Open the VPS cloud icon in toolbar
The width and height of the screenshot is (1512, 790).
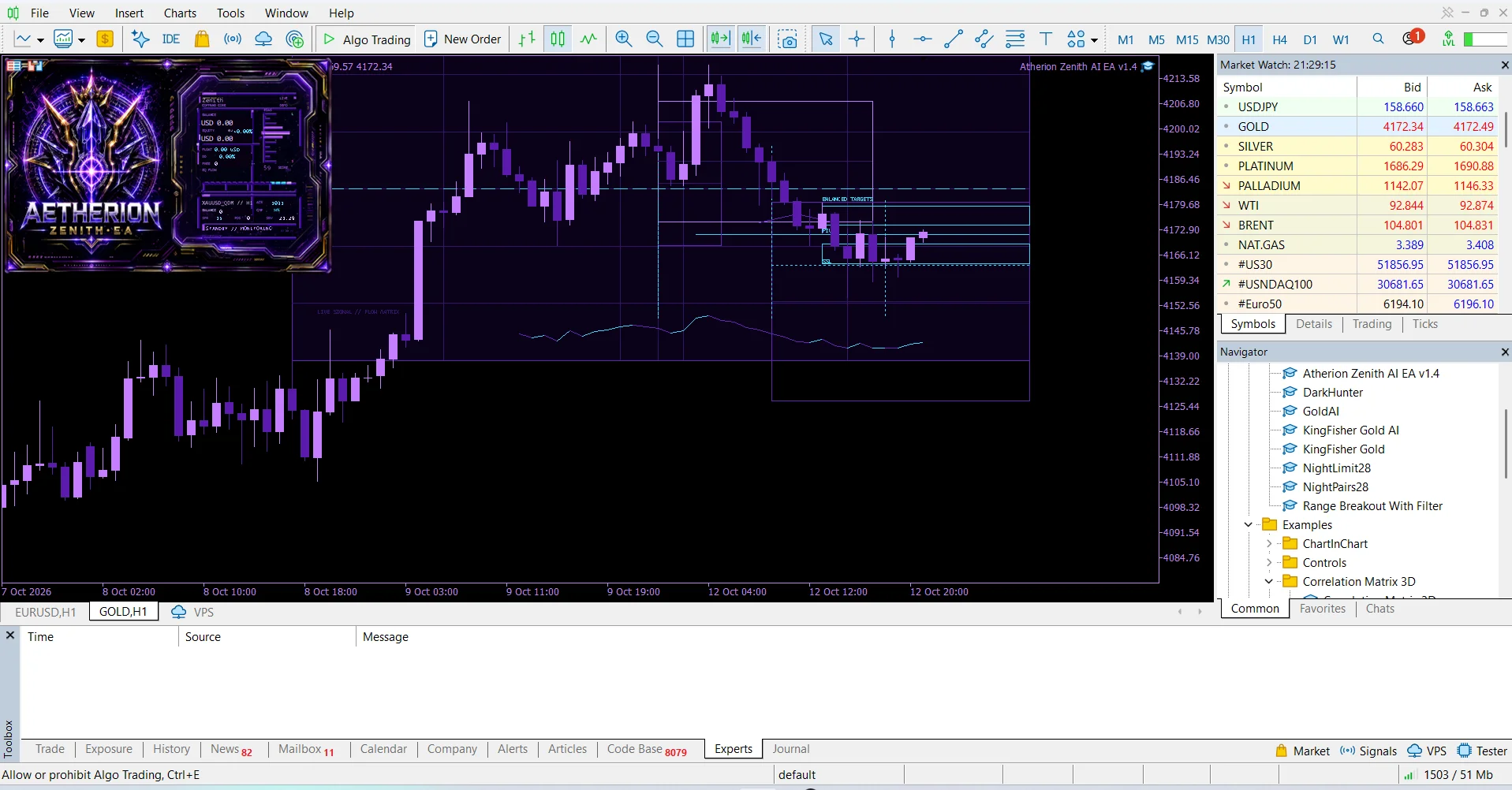[x=263, y=39]
